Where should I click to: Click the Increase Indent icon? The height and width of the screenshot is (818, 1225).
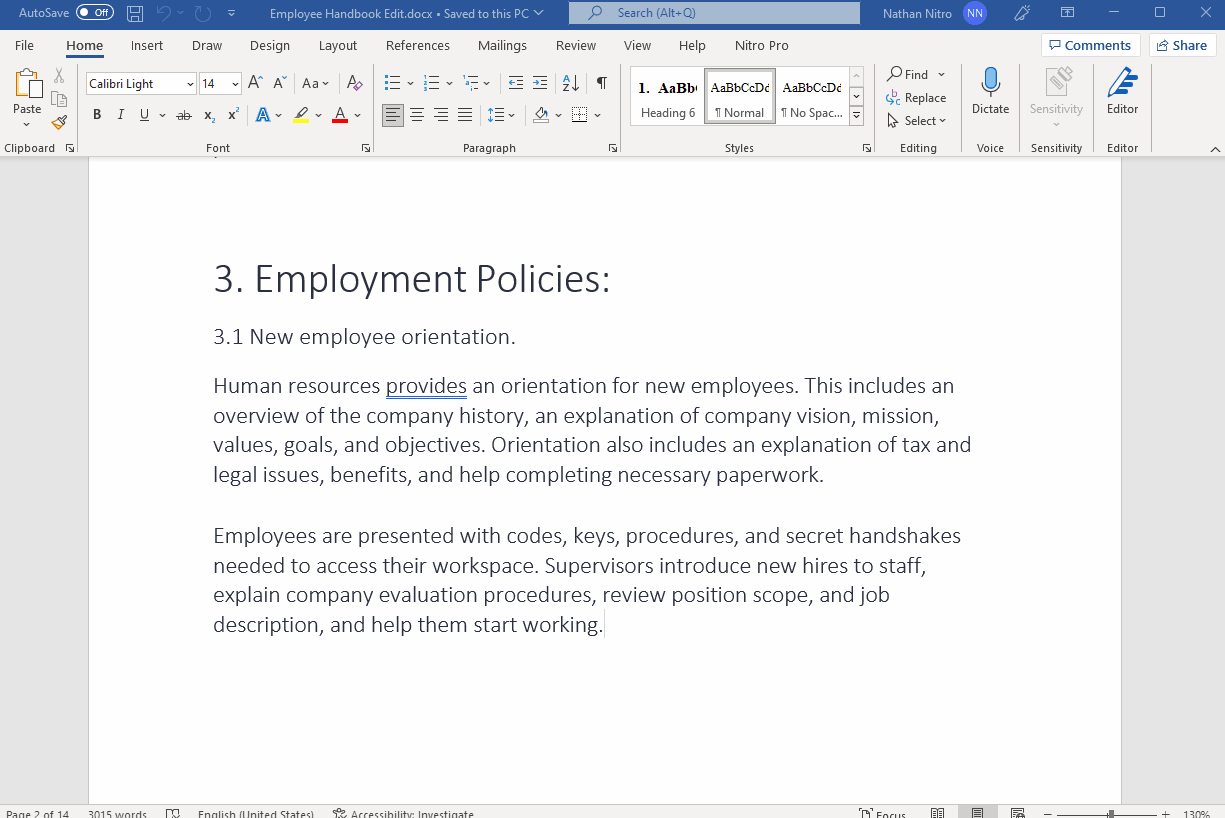540,83
